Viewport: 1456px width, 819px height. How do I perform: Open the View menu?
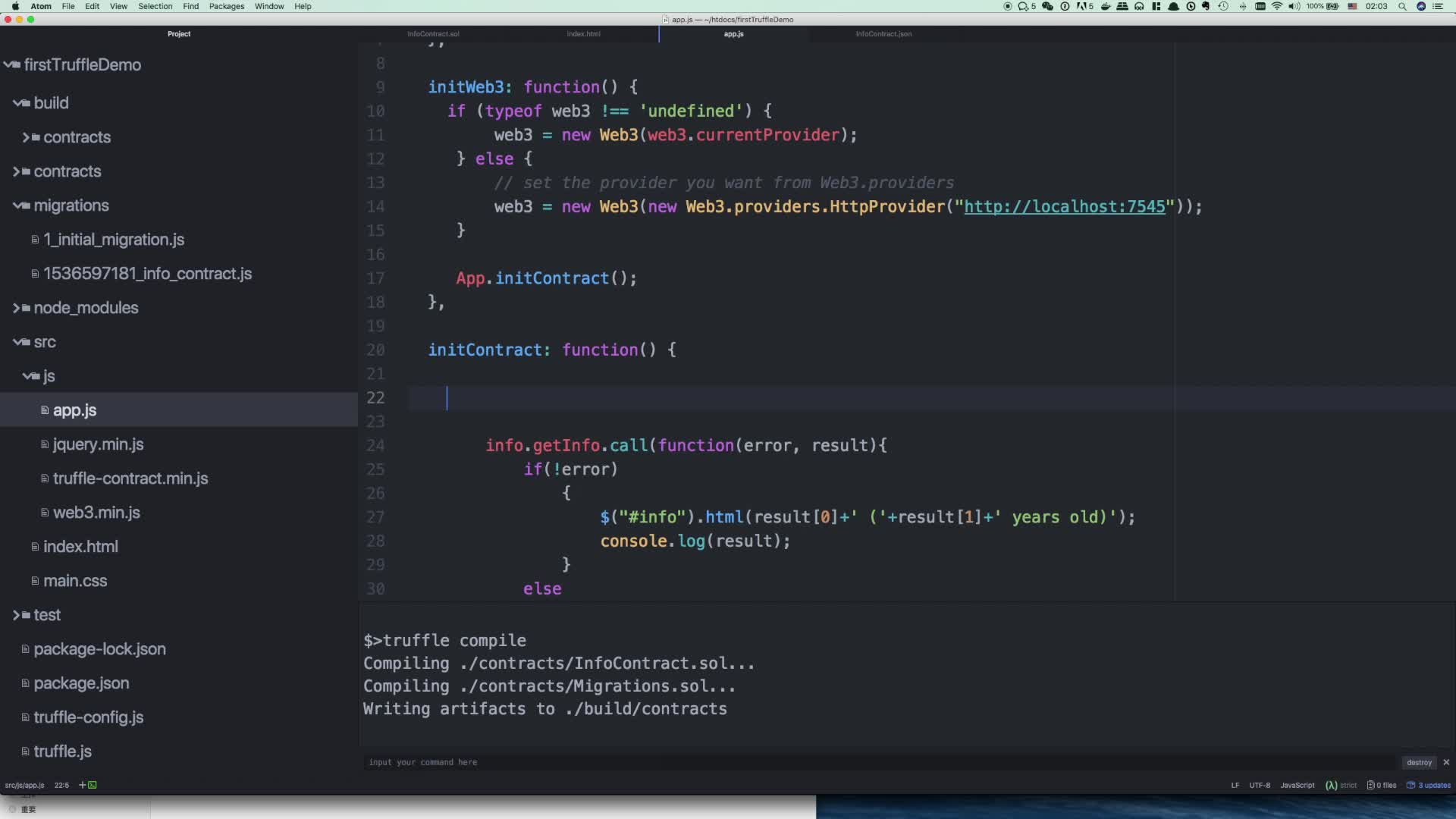118,6
